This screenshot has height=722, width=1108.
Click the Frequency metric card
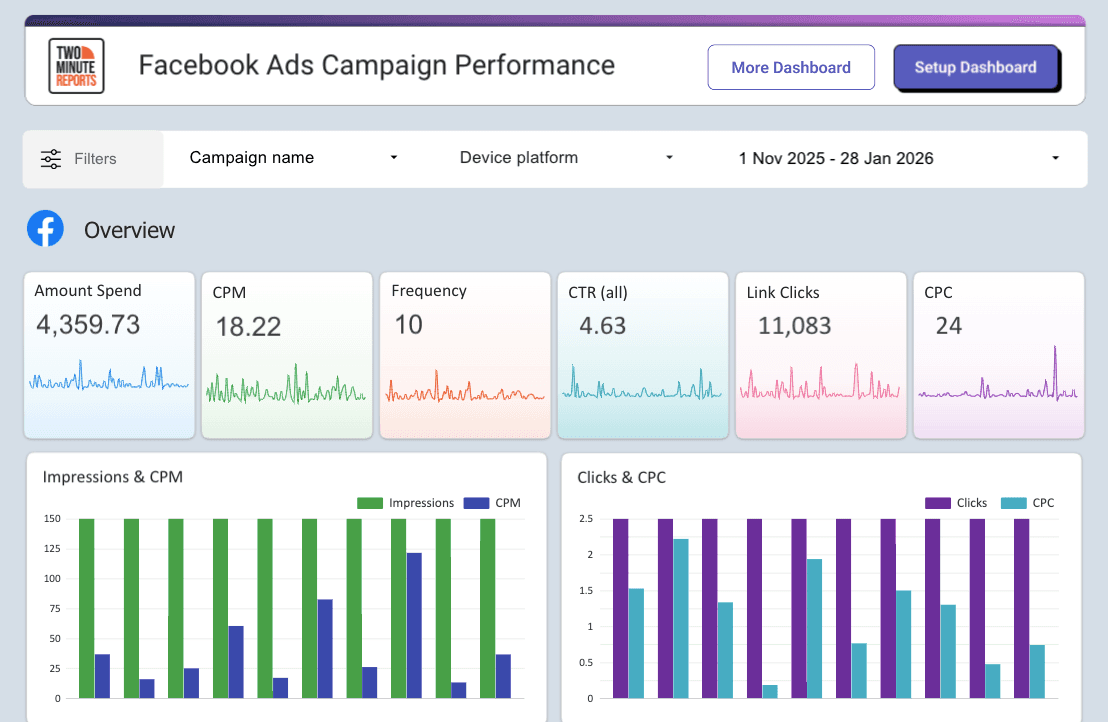[x=464, y=355]
